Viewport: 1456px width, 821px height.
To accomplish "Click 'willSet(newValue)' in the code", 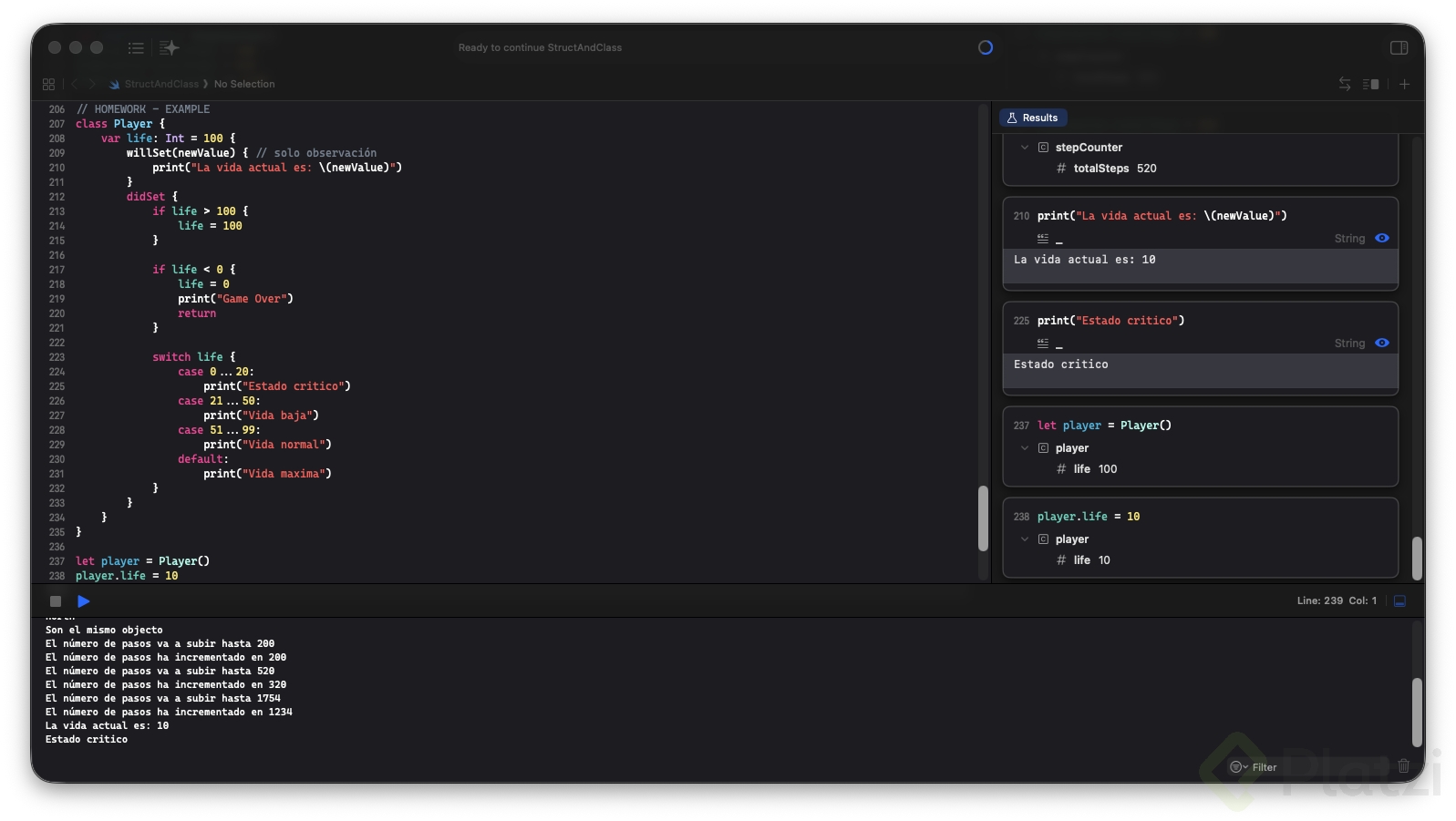I will 181,153.
